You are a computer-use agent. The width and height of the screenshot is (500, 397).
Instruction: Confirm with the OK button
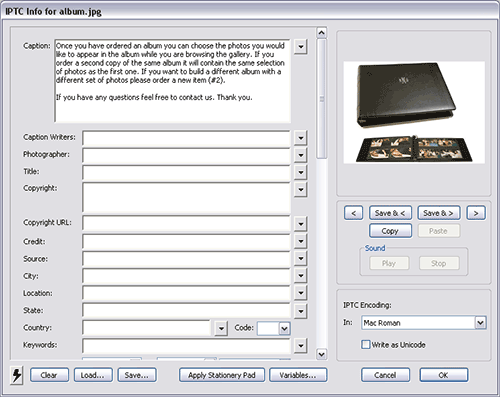point(444,375)
